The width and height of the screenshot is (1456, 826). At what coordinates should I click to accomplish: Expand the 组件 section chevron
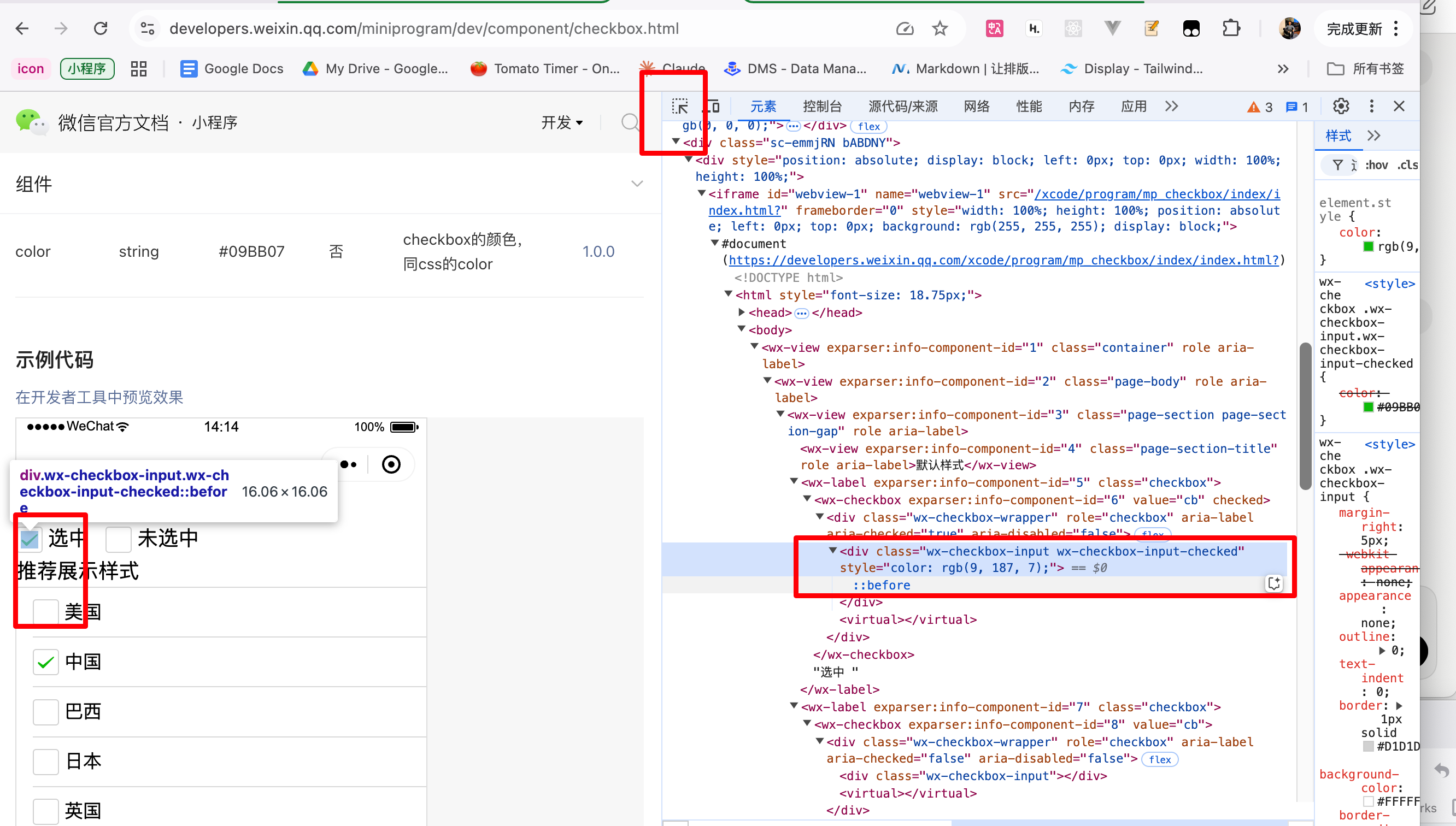[637, 184]
